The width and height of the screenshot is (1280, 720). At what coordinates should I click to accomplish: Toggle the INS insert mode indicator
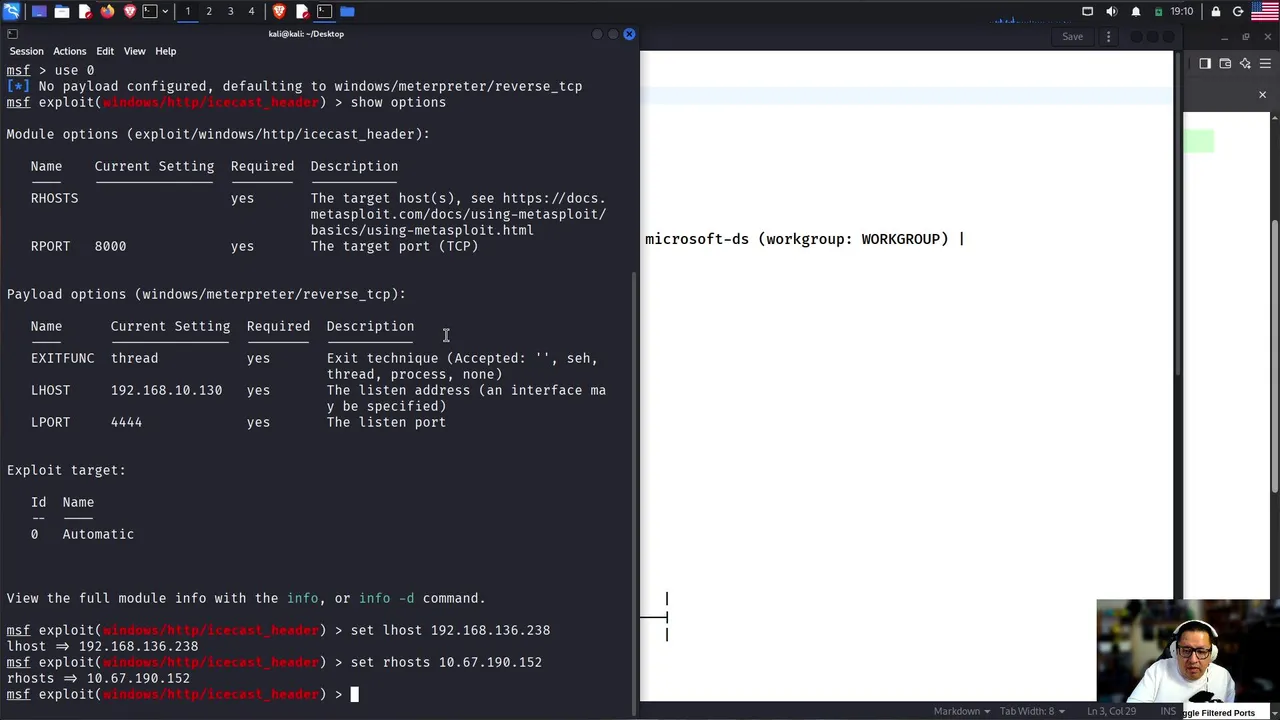[x=1168, y=711]
